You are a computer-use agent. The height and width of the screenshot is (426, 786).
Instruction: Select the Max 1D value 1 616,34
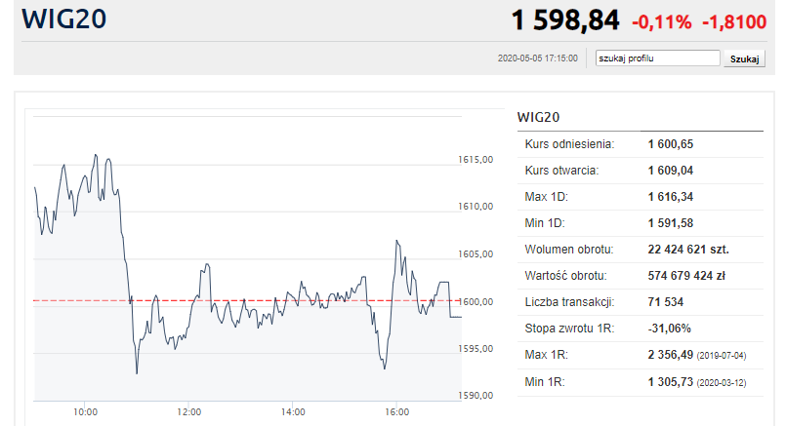670,197
